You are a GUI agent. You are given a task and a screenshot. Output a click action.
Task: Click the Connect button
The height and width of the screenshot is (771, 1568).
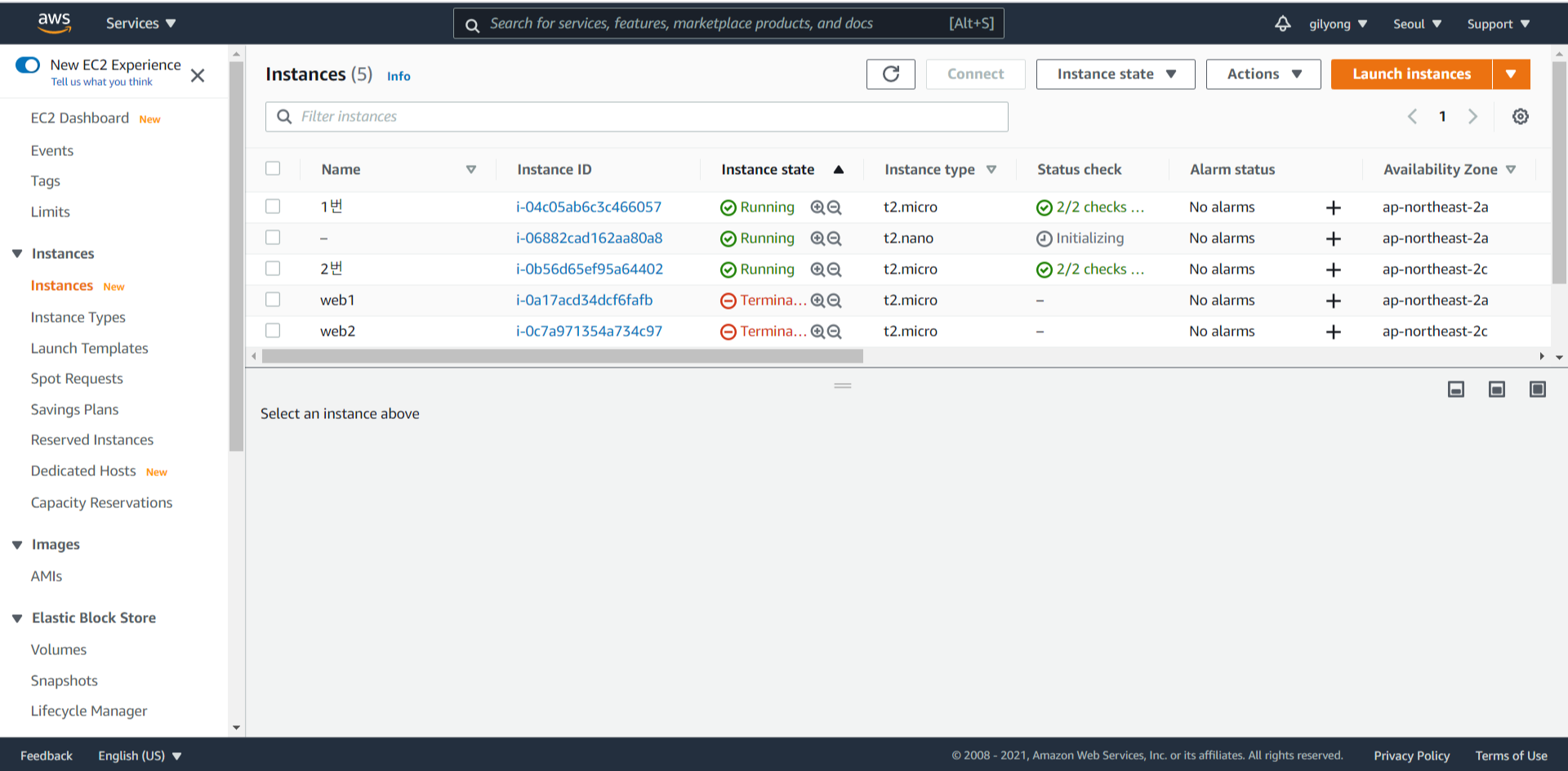point(975,74)
